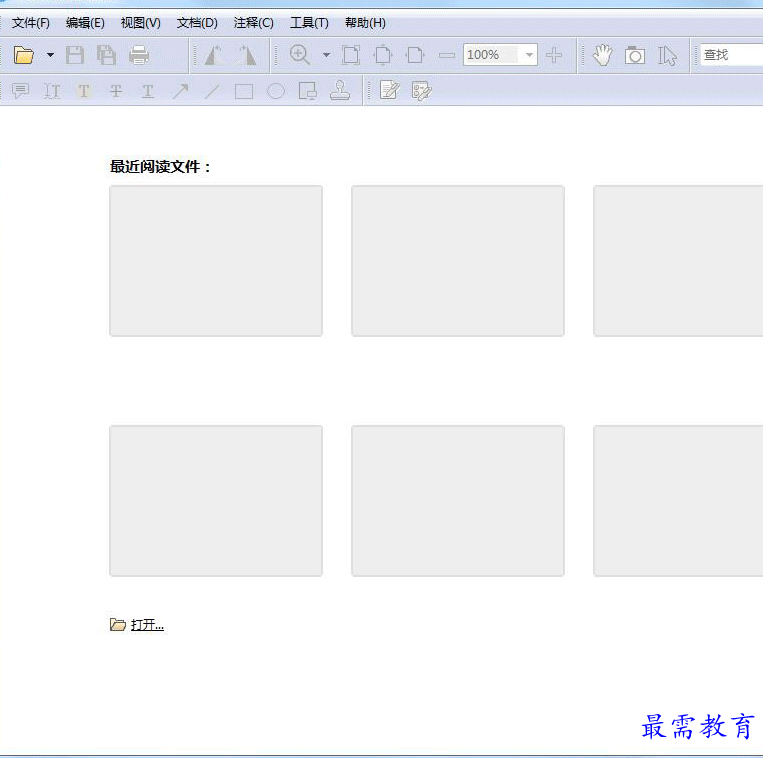Select the comment note tool
This screenshot has width=763, height=758.
[x=20, y=91]
